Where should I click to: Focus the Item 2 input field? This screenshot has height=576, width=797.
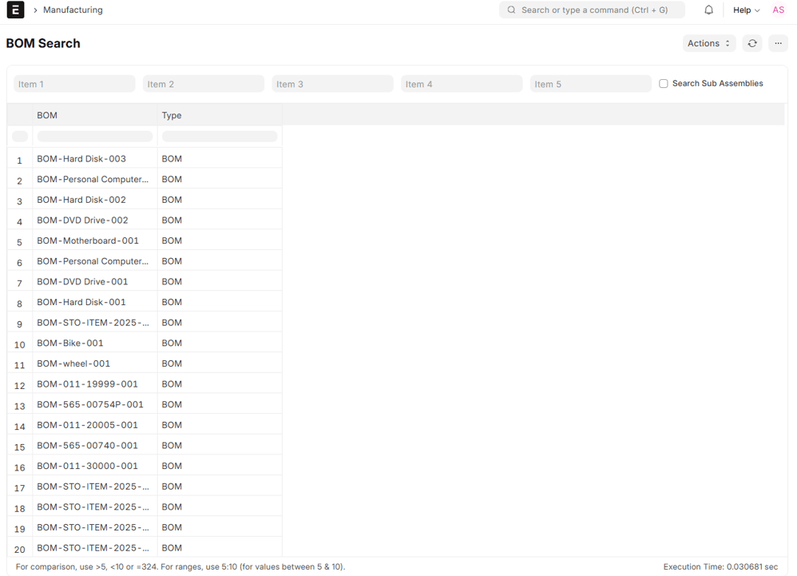203,84
